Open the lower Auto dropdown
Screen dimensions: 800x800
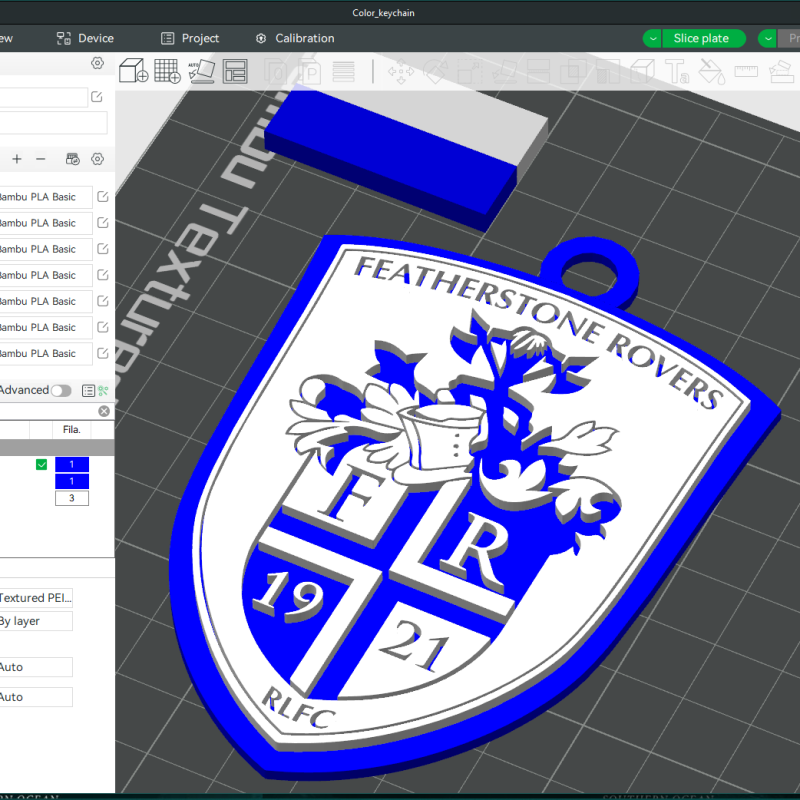point(36,697)
